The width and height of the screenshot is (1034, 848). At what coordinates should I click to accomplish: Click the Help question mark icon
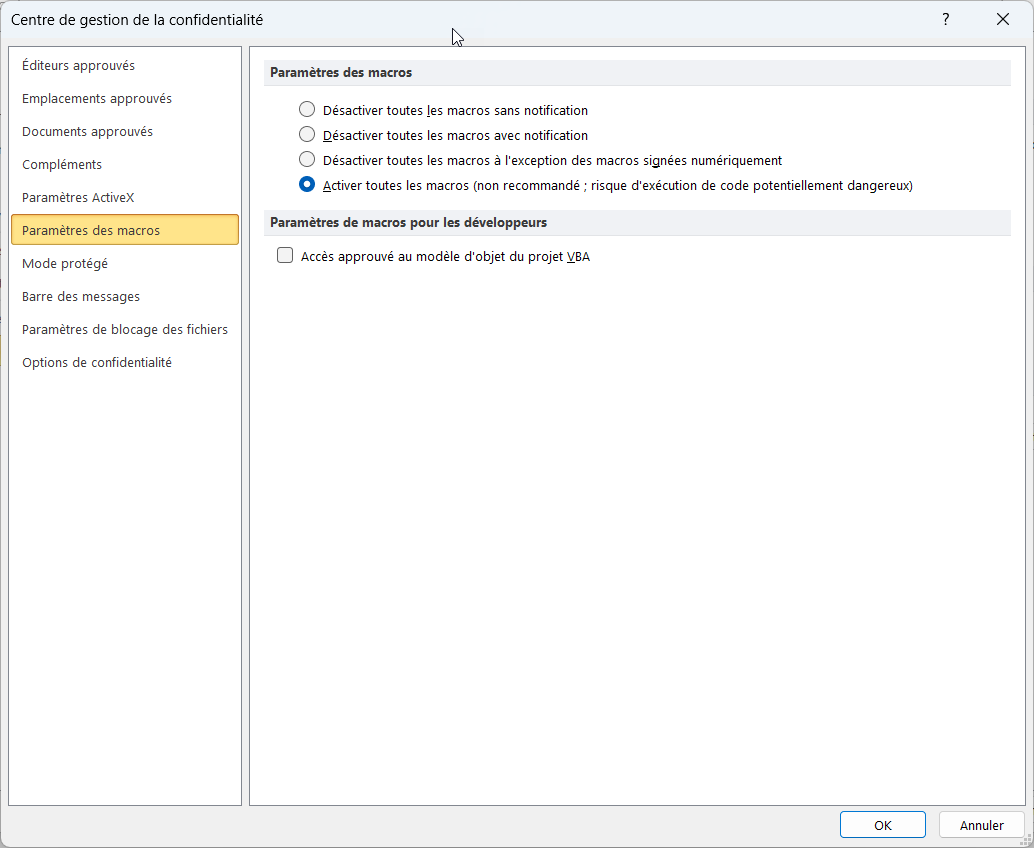[945, 19]
